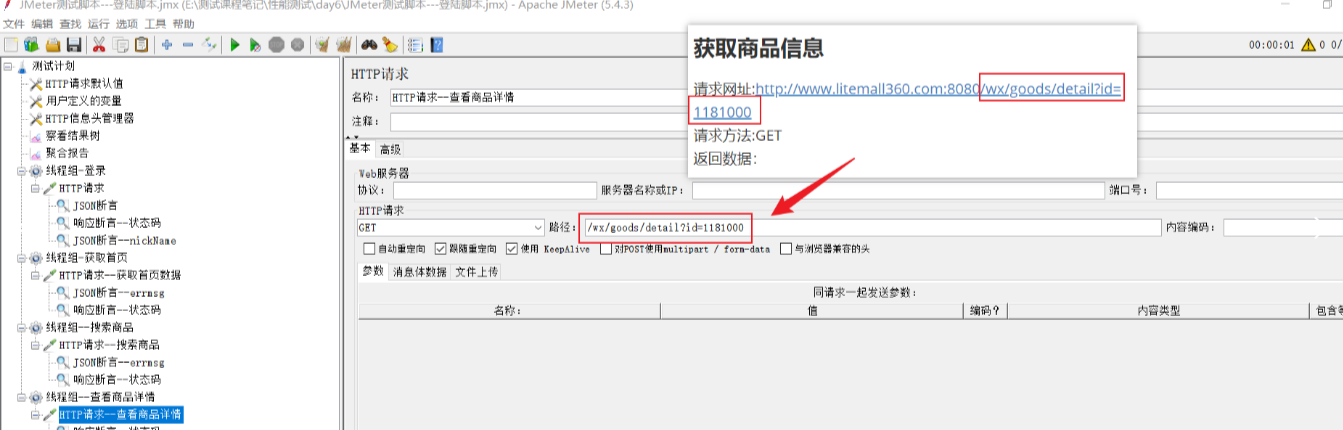The height and width of the screenshot is (430, 1343).
Task: Click the Open file folder icon
Action: click(52, 44)
